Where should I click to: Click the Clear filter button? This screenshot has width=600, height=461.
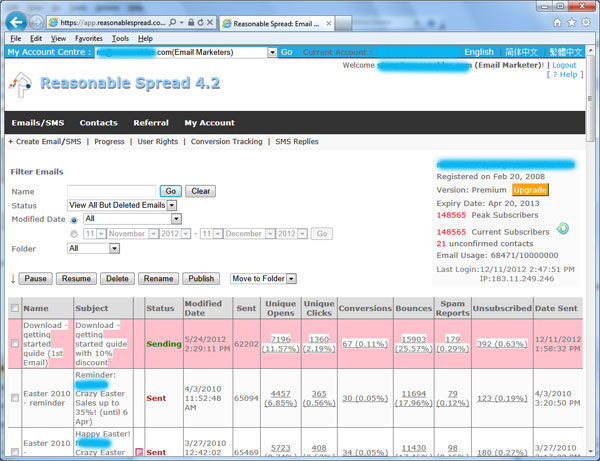coord(201,191)
